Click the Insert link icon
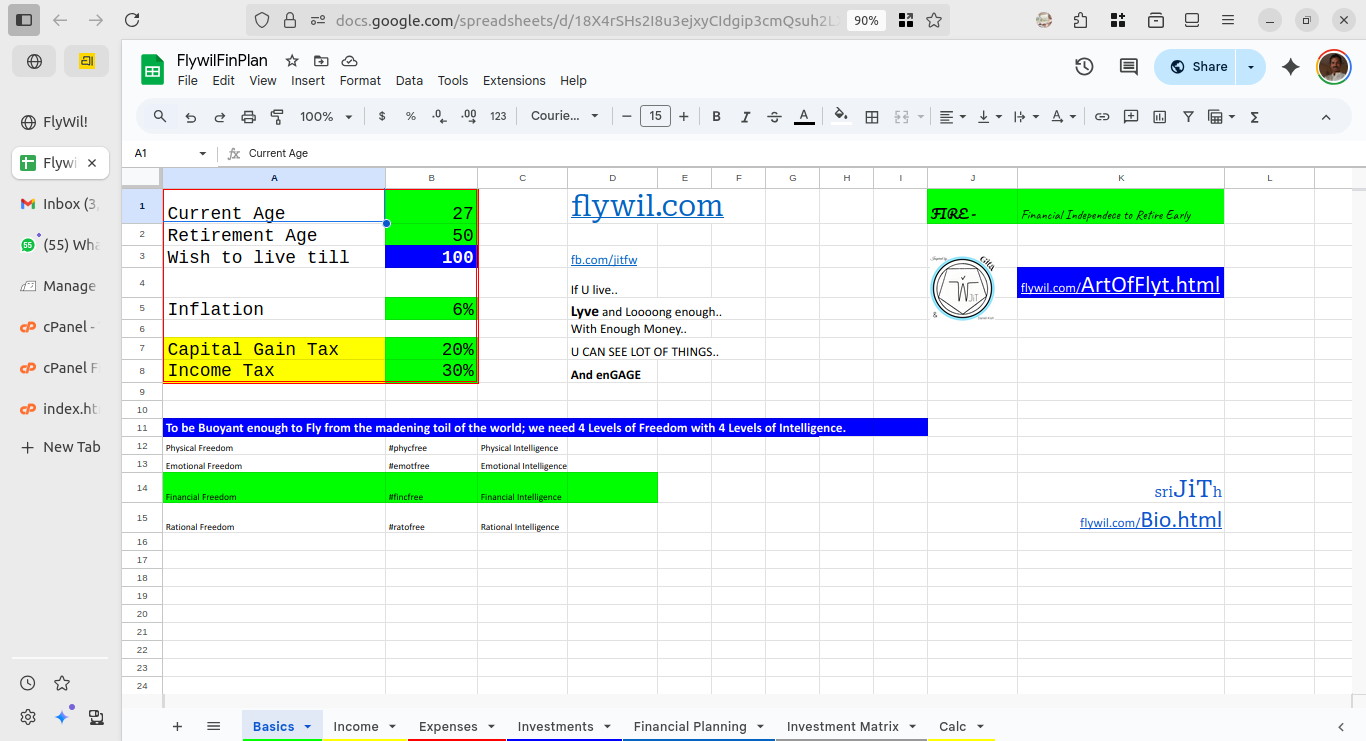The image size is (1366, 741). pyautogui.click(x=1102, y=117)
